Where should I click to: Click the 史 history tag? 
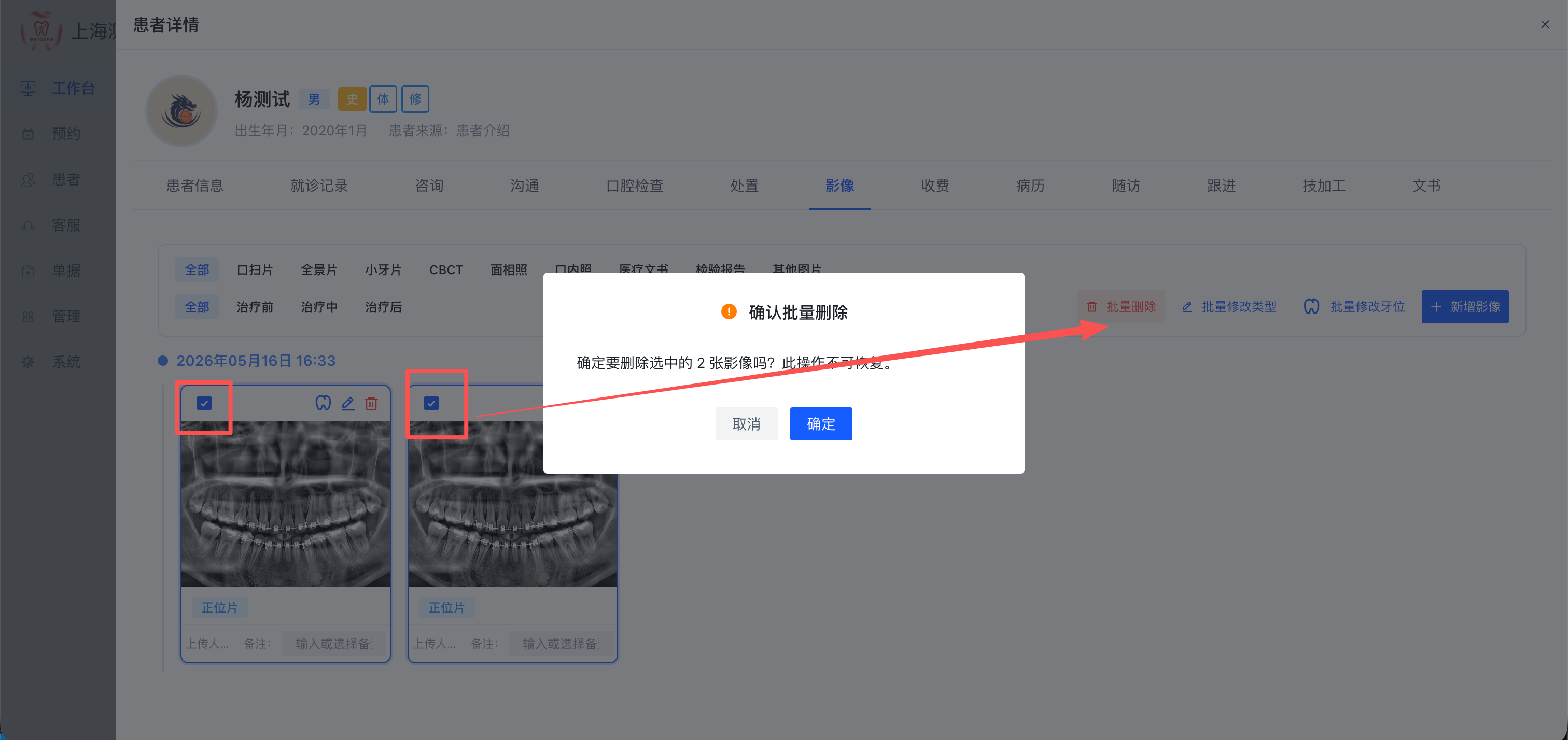click(352, 98)
